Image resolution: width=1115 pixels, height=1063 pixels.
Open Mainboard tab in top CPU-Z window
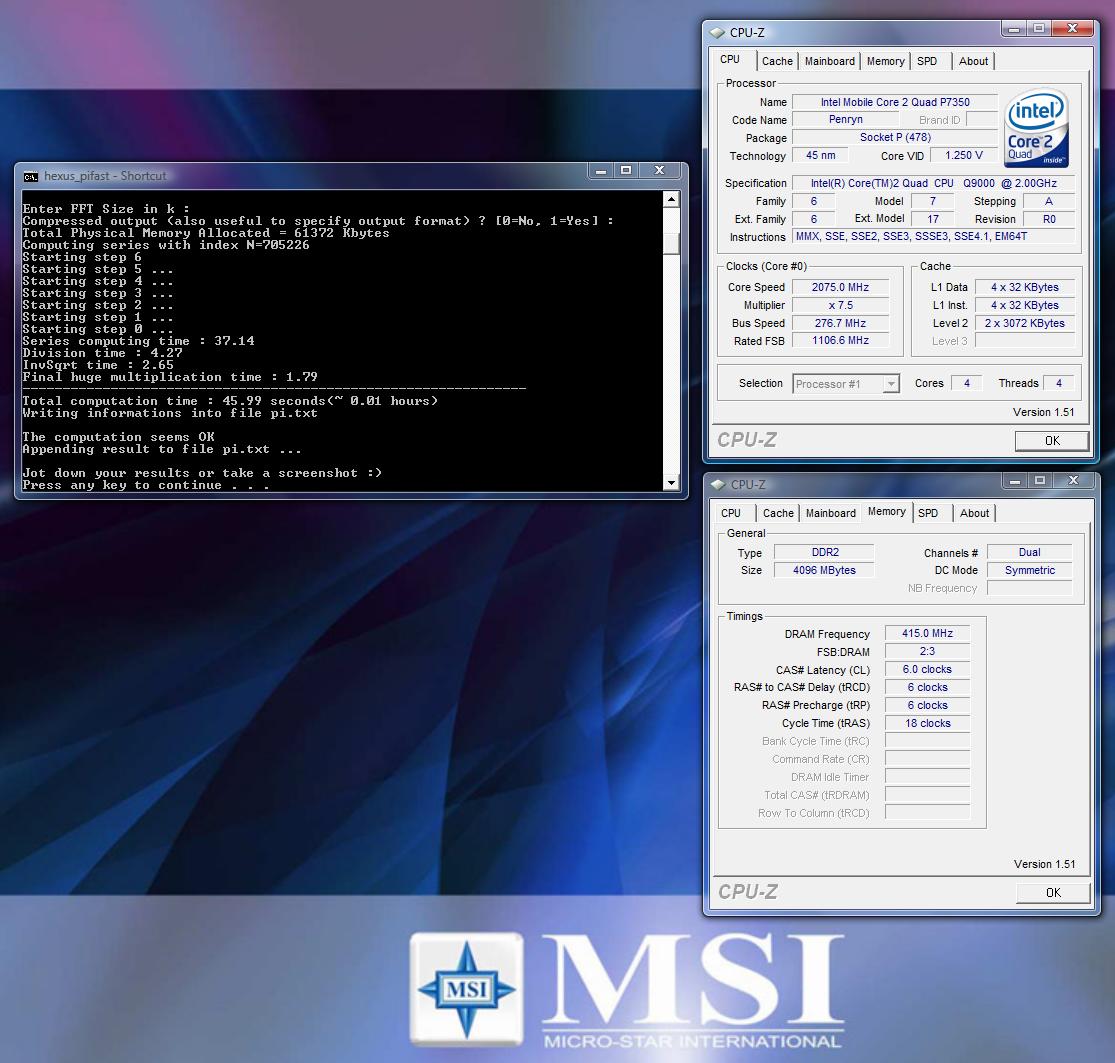pyautogui.click(x=830, y=61)
